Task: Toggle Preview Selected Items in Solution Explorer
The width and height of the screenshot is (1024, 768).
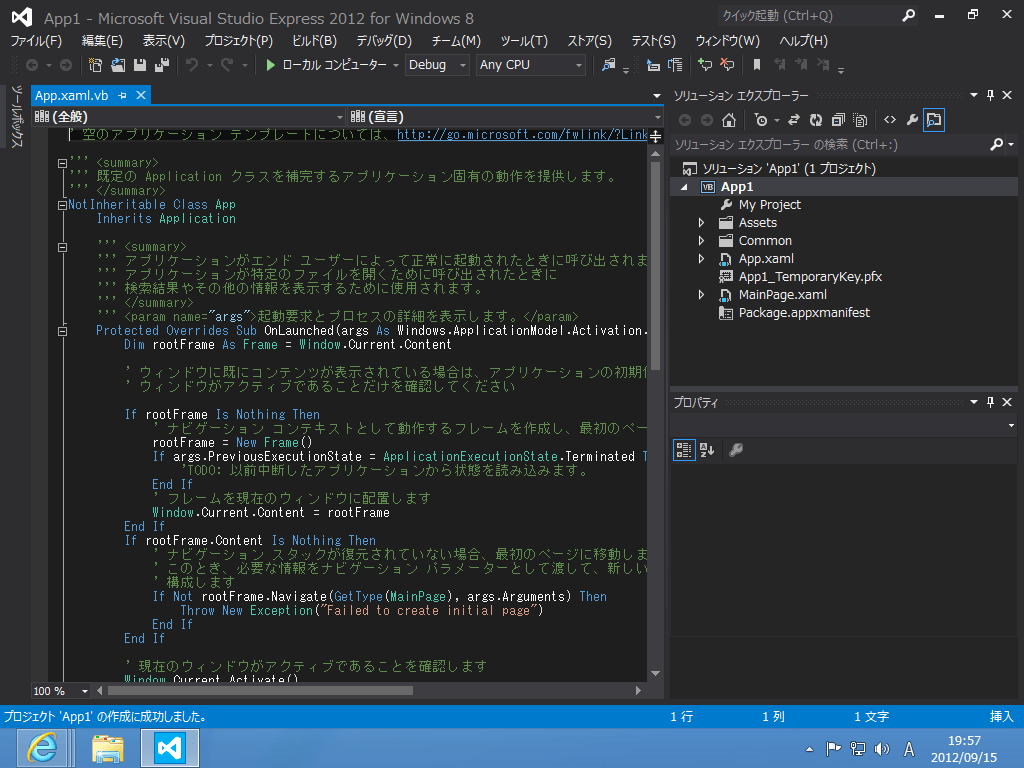Action: [935, 120]
